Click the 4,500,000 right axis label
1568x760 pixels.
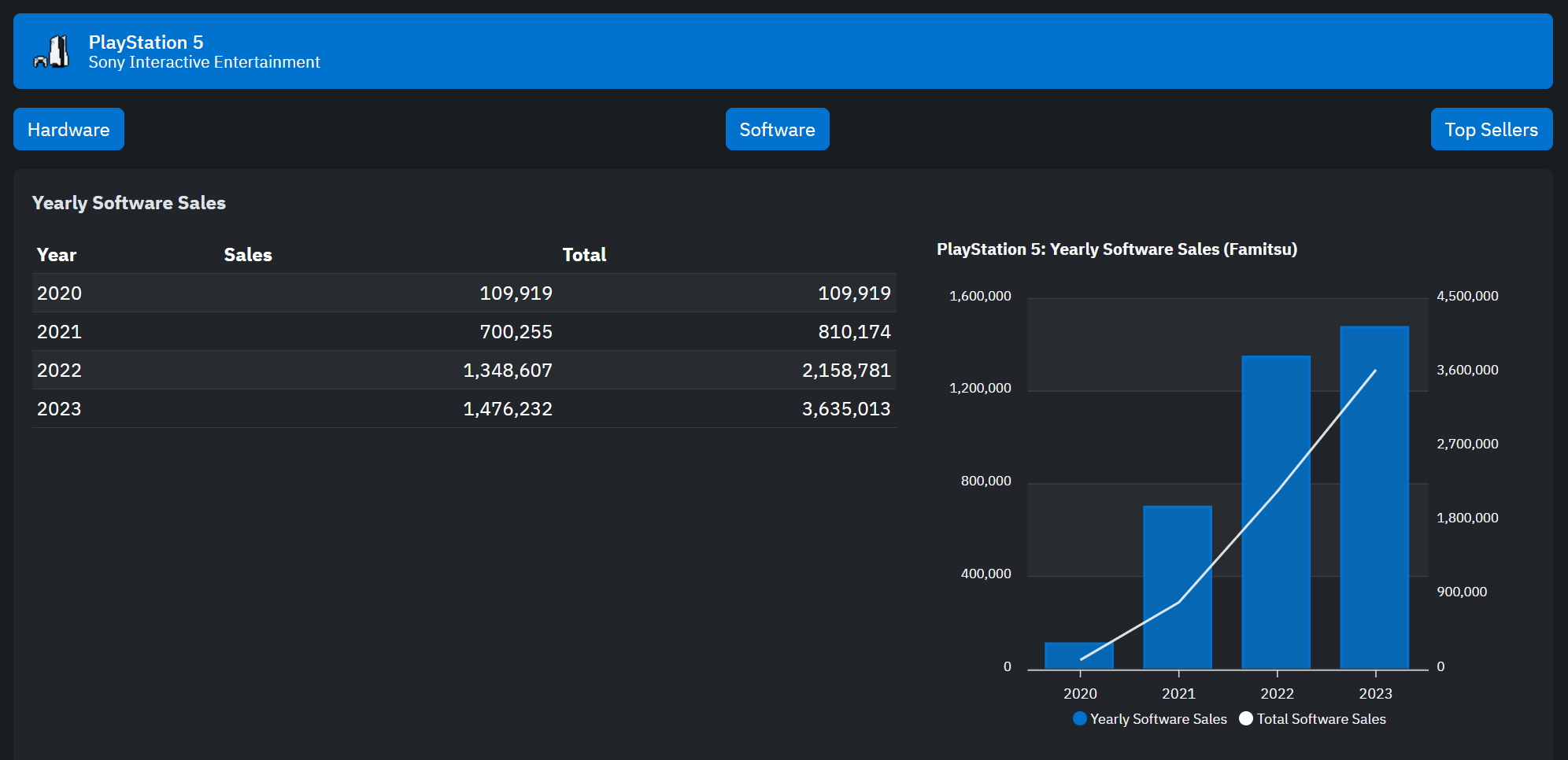coord(1467,296)
